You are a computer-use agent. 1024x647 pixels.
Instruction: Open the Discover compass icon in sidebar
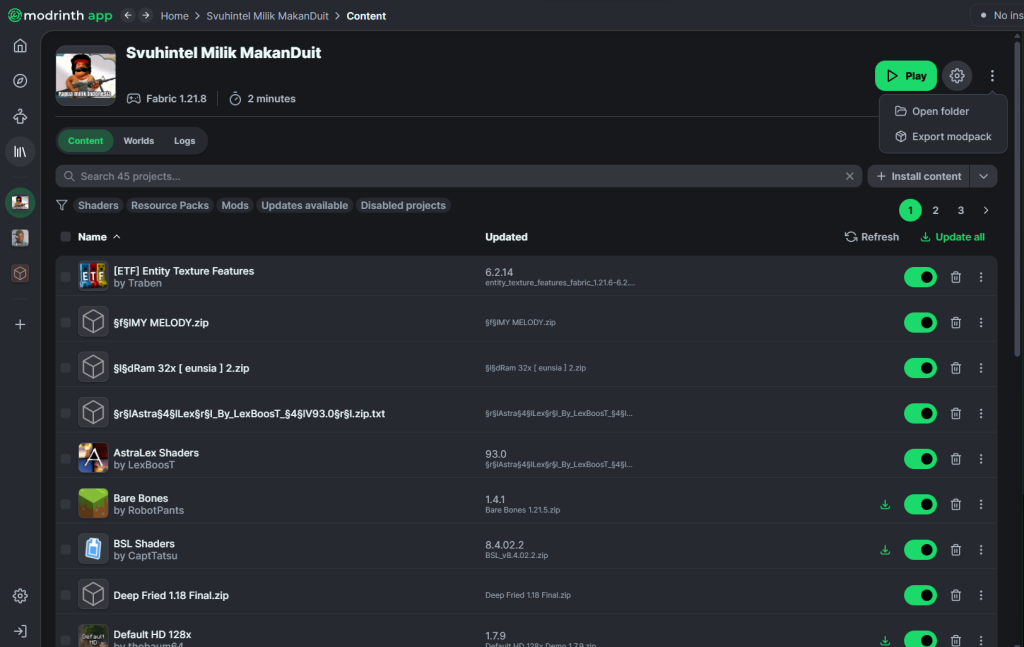pyautogui.click(x=20, y=81)
